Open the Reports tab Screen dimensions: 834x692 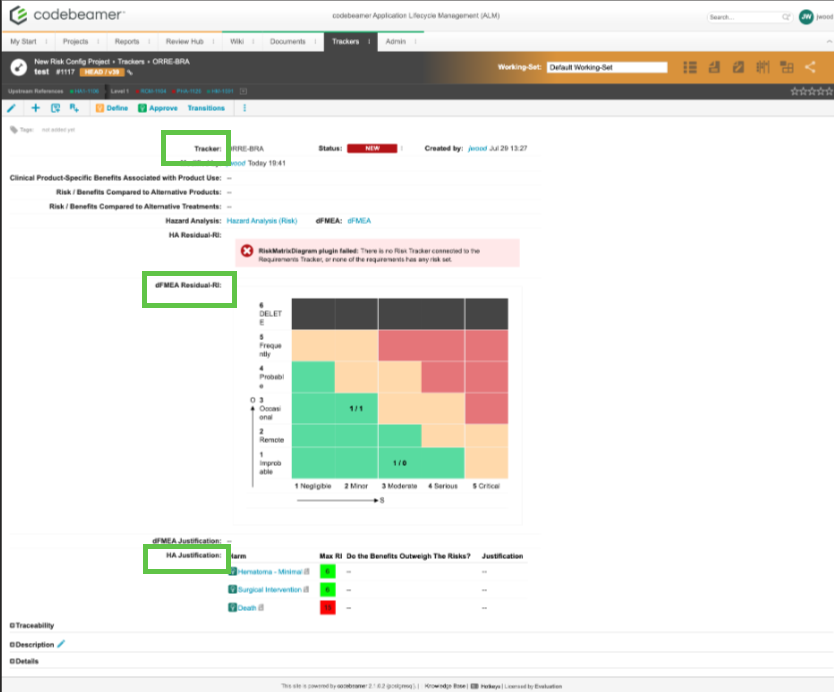coord(127,41)
